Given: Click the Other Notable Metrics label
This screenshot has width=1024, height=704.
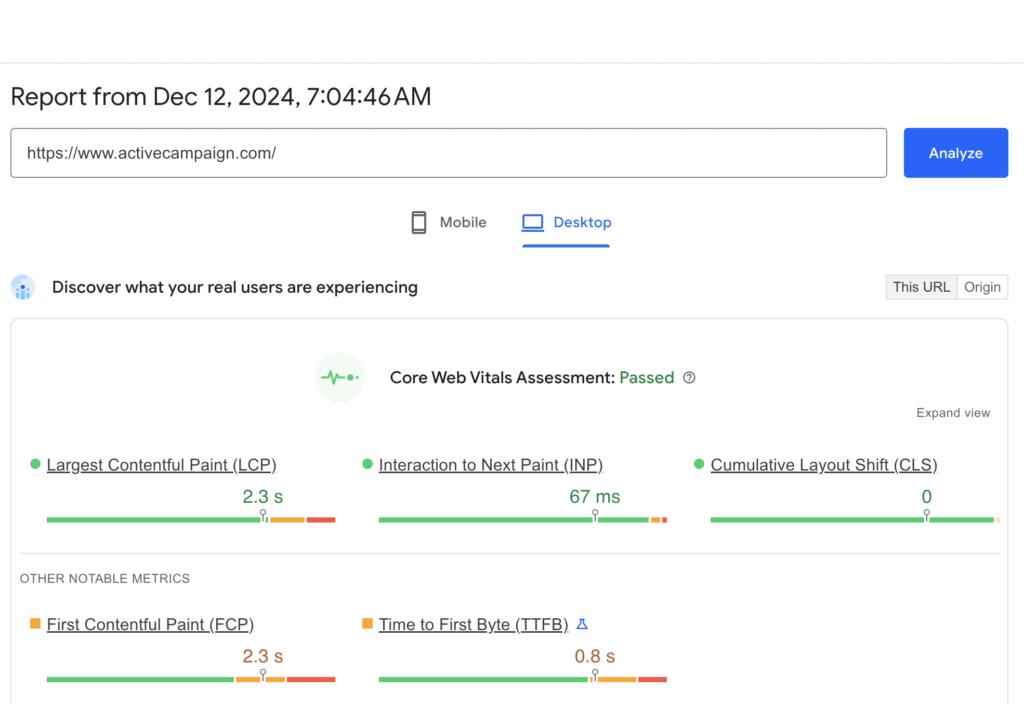Looking at the screenshot, I should [x=104, y=579].
